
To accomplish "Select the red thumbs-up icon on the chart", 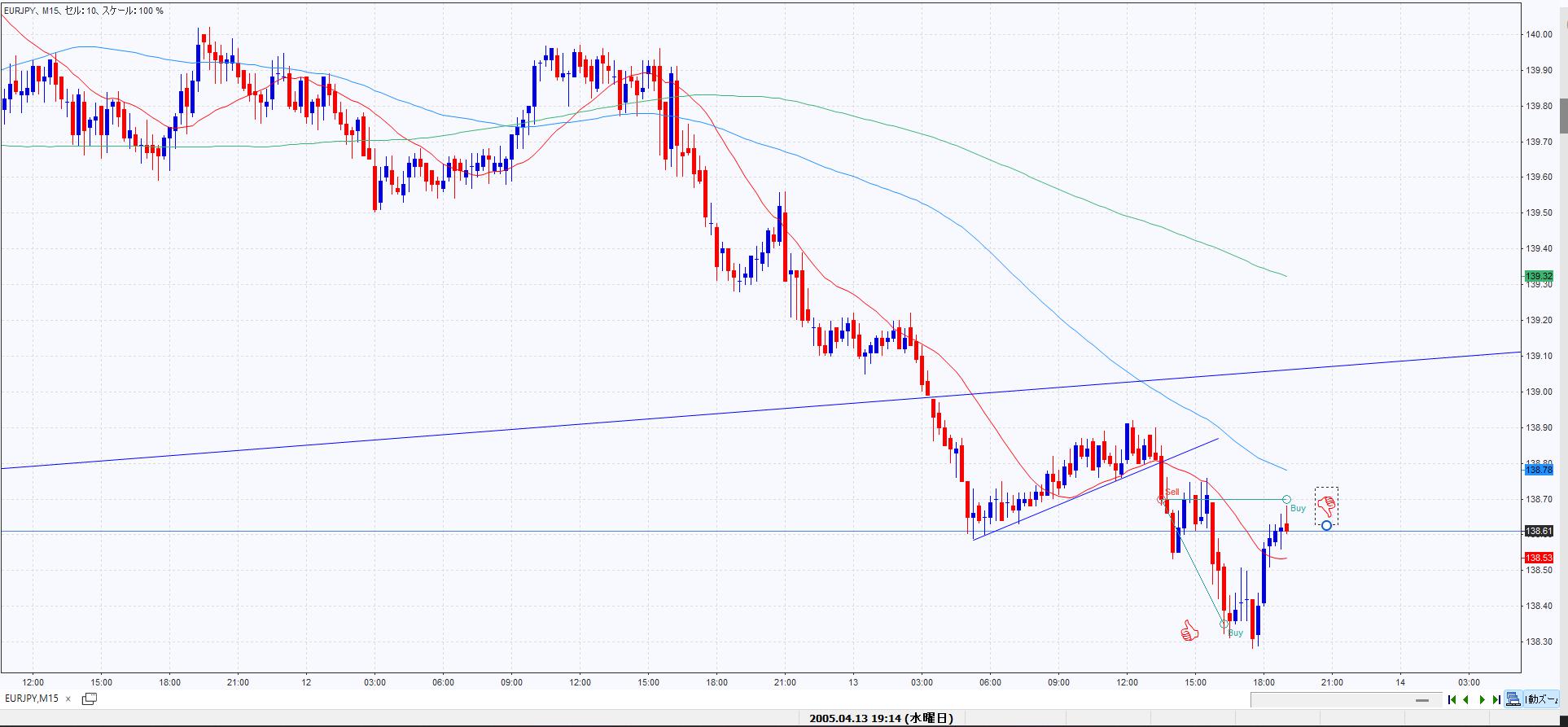I will [1189, 631].
